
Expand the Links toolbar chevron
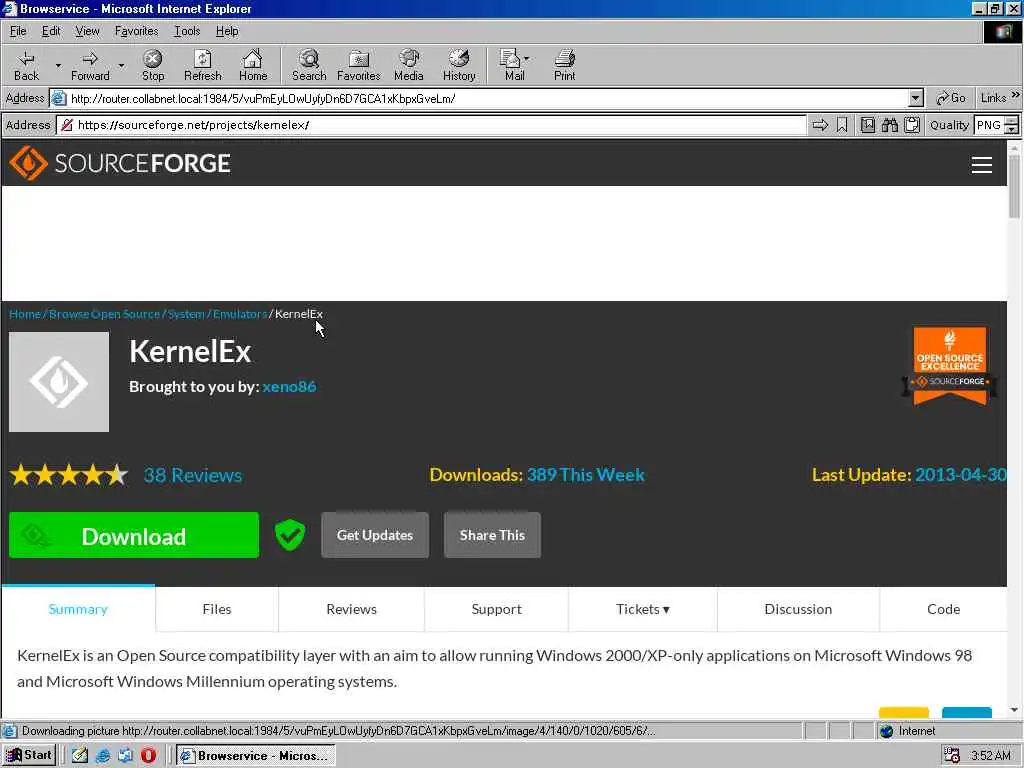coord(1016,95)
